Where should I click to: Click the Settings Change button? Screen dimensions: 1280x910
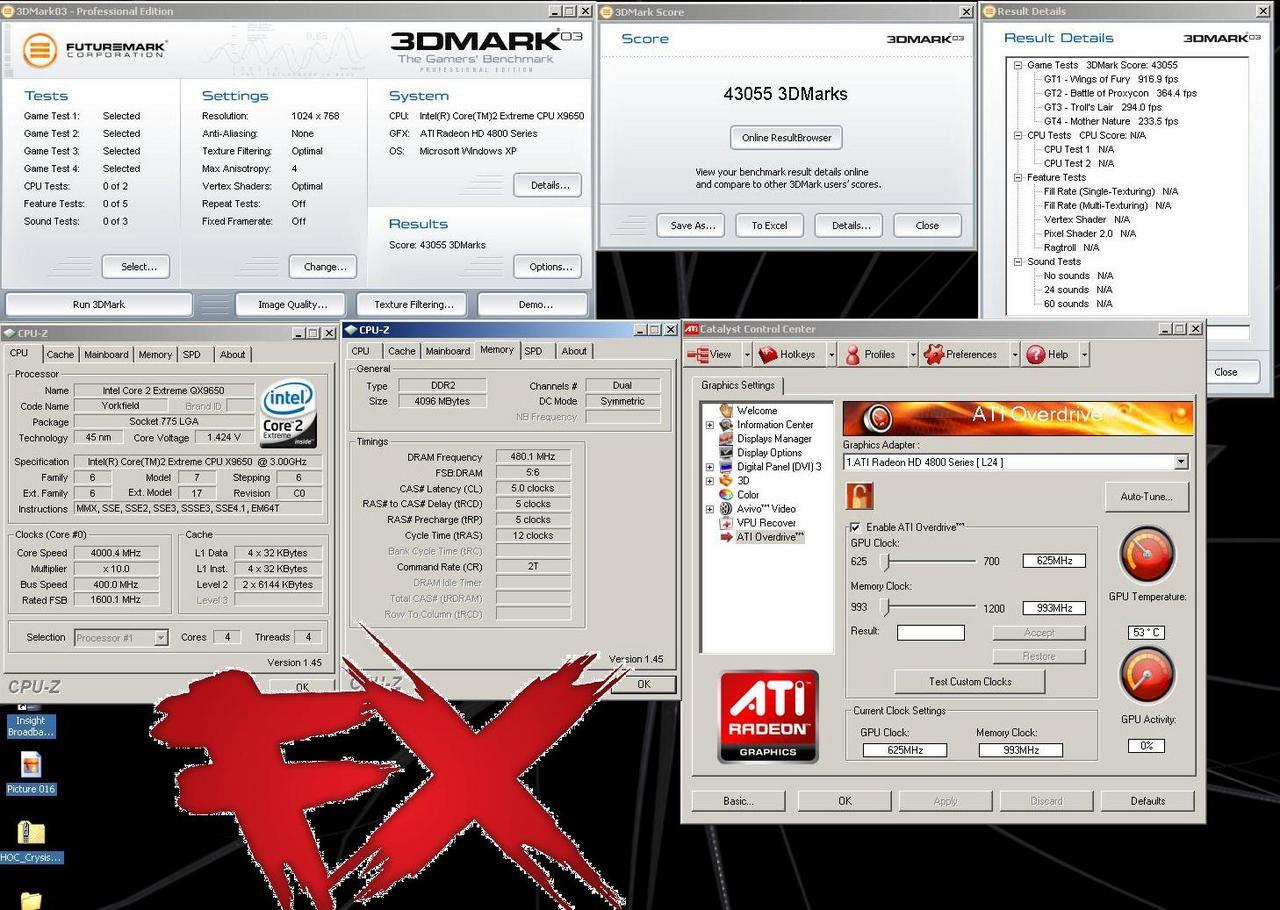pyautogui.click(x=324, y=266)
